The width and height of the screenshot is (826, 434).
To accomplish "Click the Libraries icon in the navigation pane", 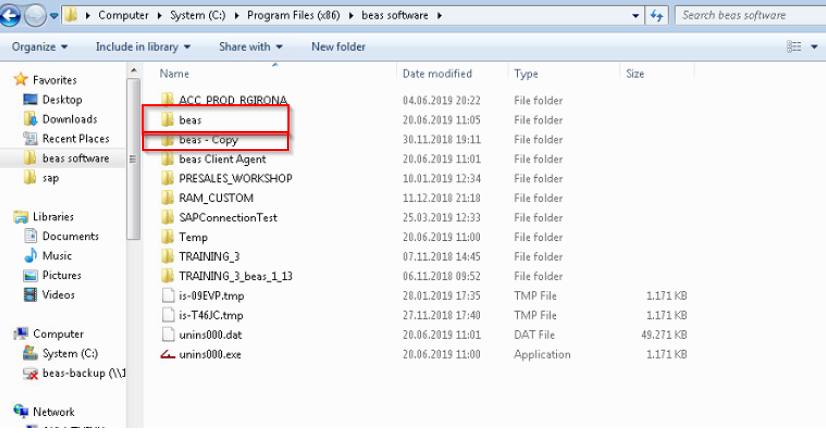I will coord(21,216).
